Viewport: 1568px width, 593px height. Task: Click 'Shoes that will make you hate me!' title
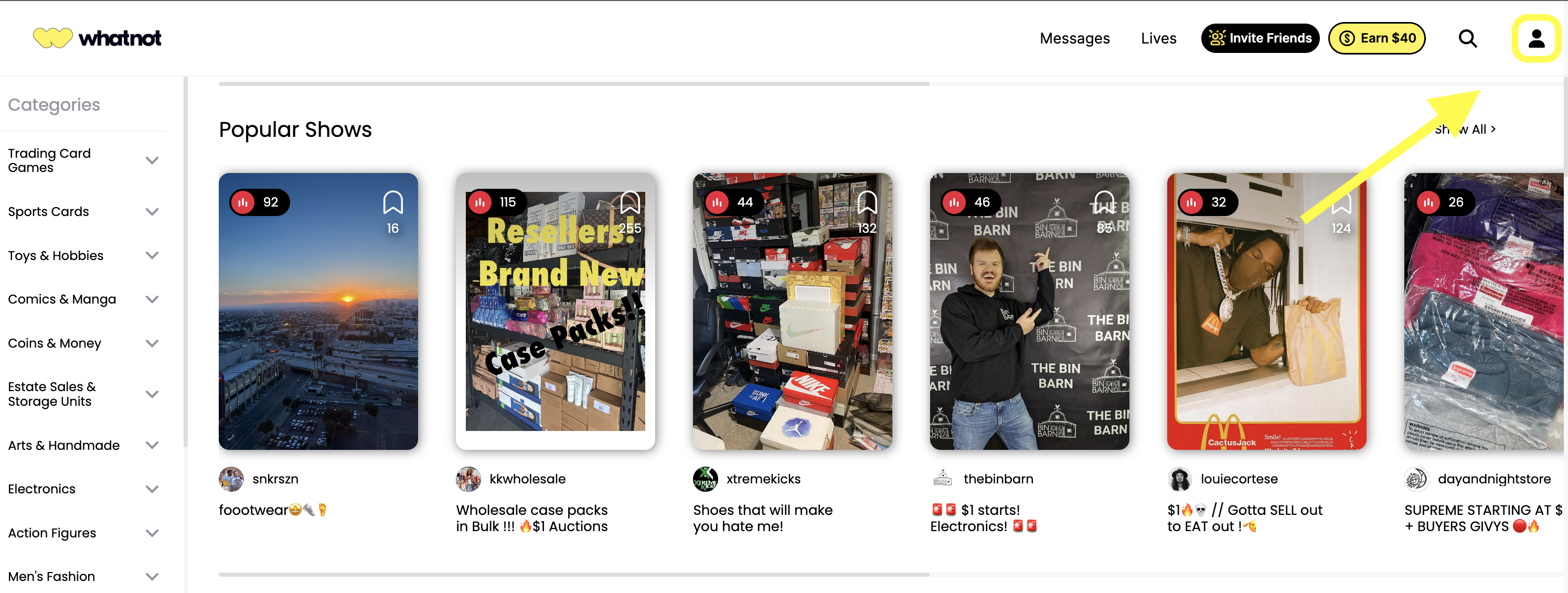tap(763, 518)
